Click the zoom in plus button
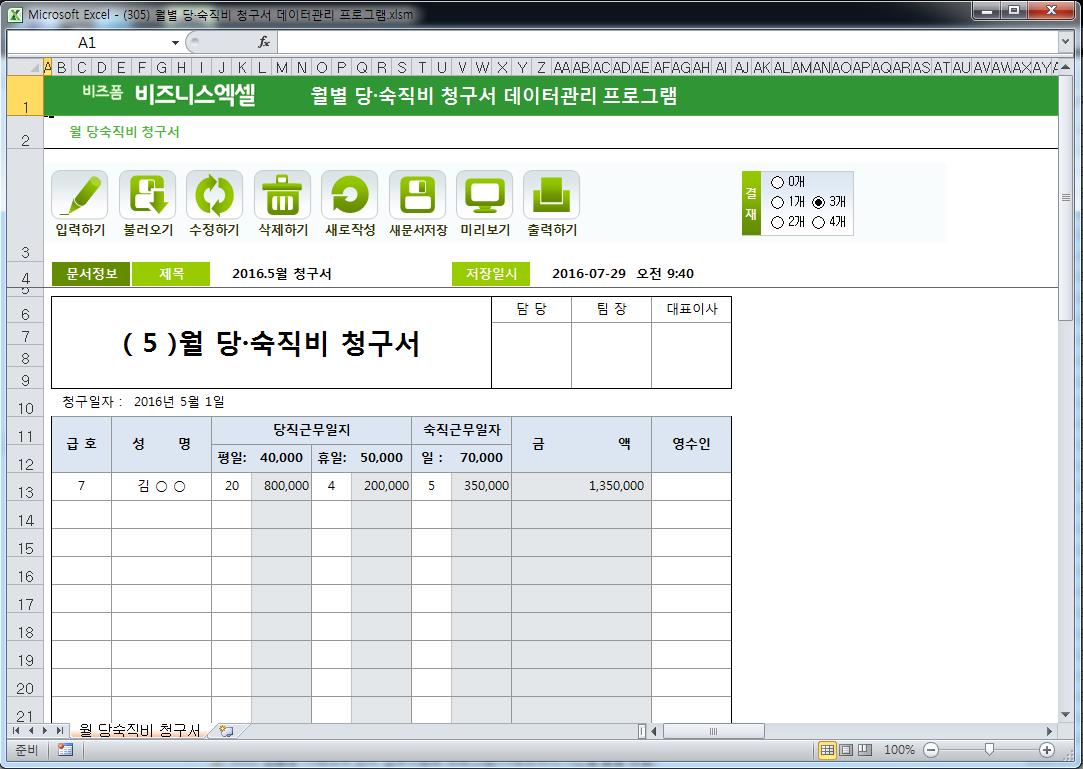1083x769 pixels. 1047,750
